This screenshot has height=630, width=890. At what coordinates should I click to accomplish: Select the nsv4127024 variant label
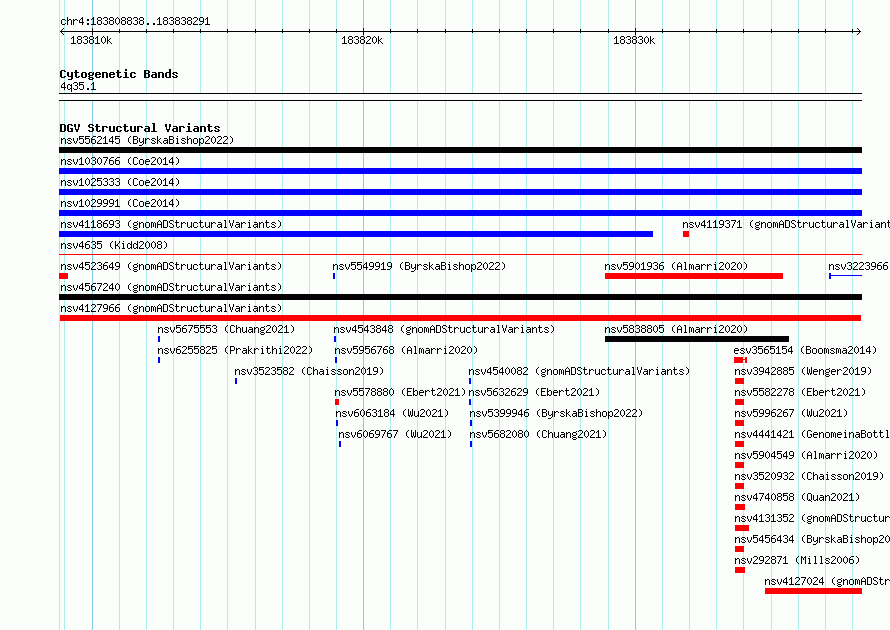tap(827, 581)
